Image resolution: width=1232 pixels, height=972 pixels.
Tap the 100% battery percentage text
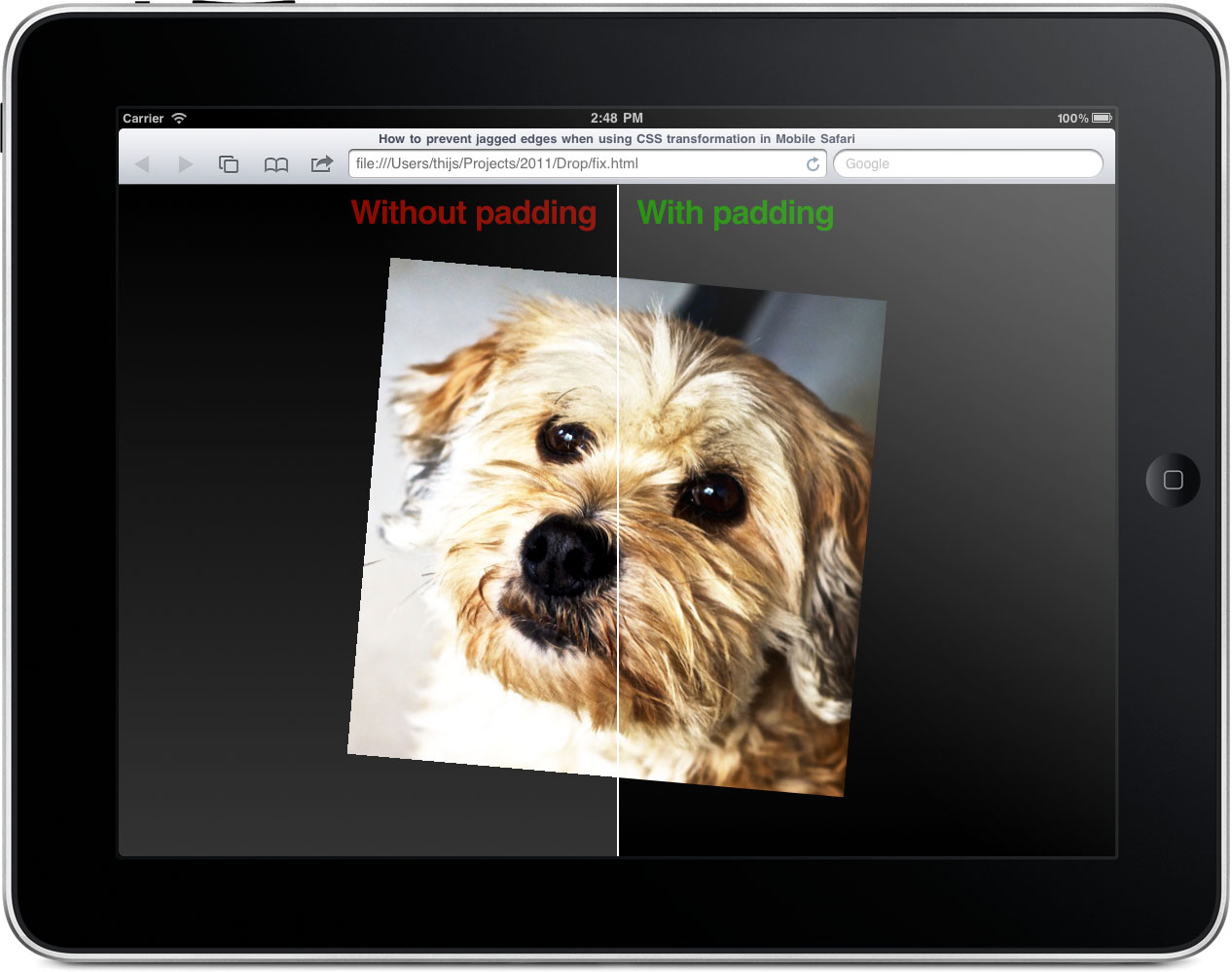[1074, 118]
